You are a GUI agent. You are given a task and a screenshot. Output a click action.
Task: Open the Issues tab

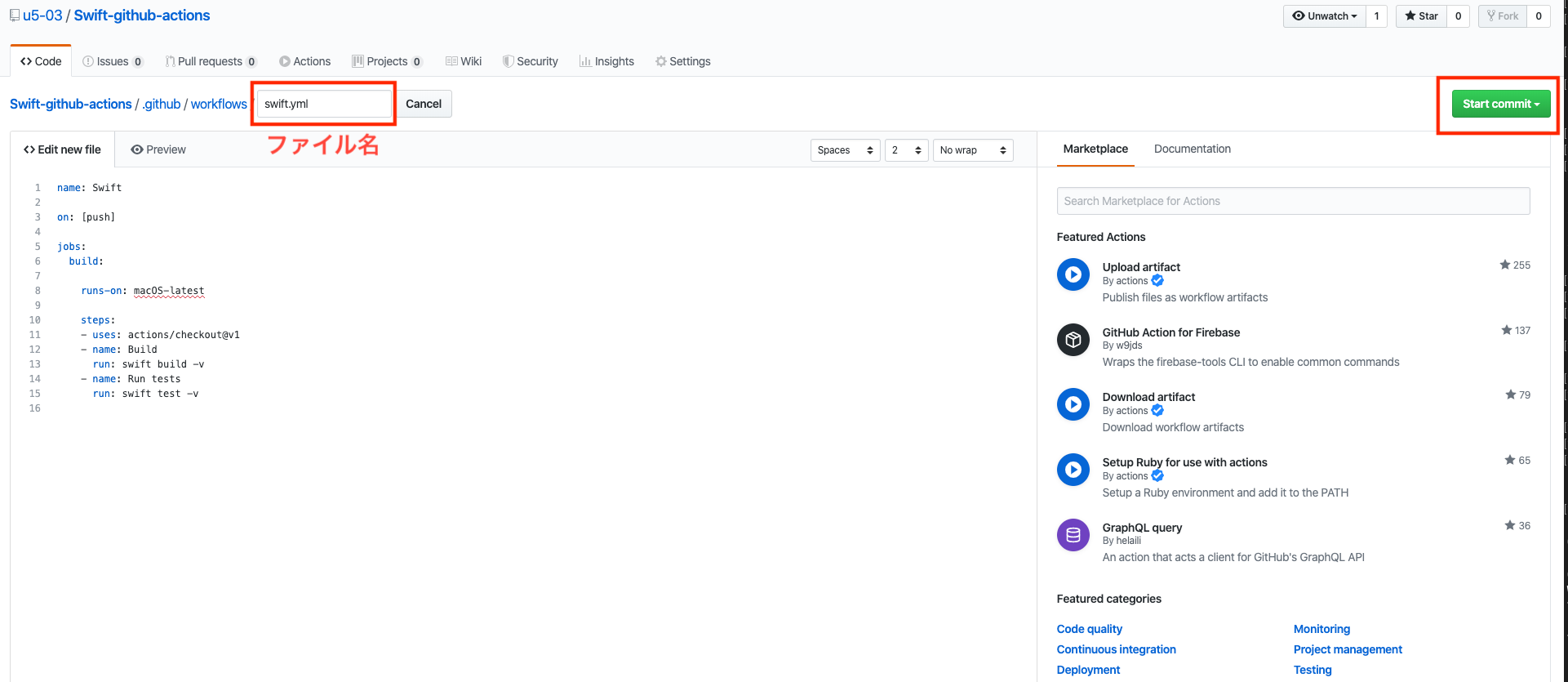tap(113, 61)
